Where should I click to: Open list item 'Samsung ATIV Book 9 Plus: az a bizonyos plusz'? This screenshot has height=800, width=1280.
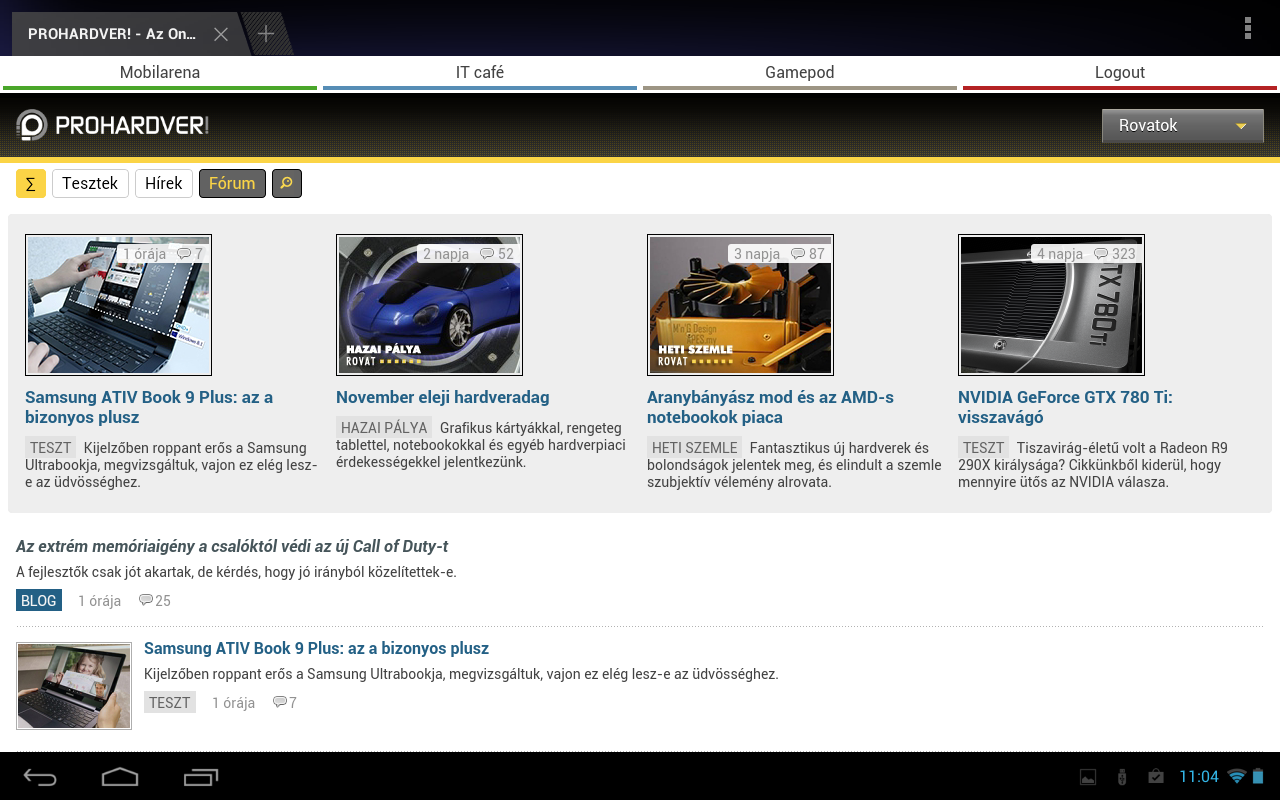tap(316, 649)
